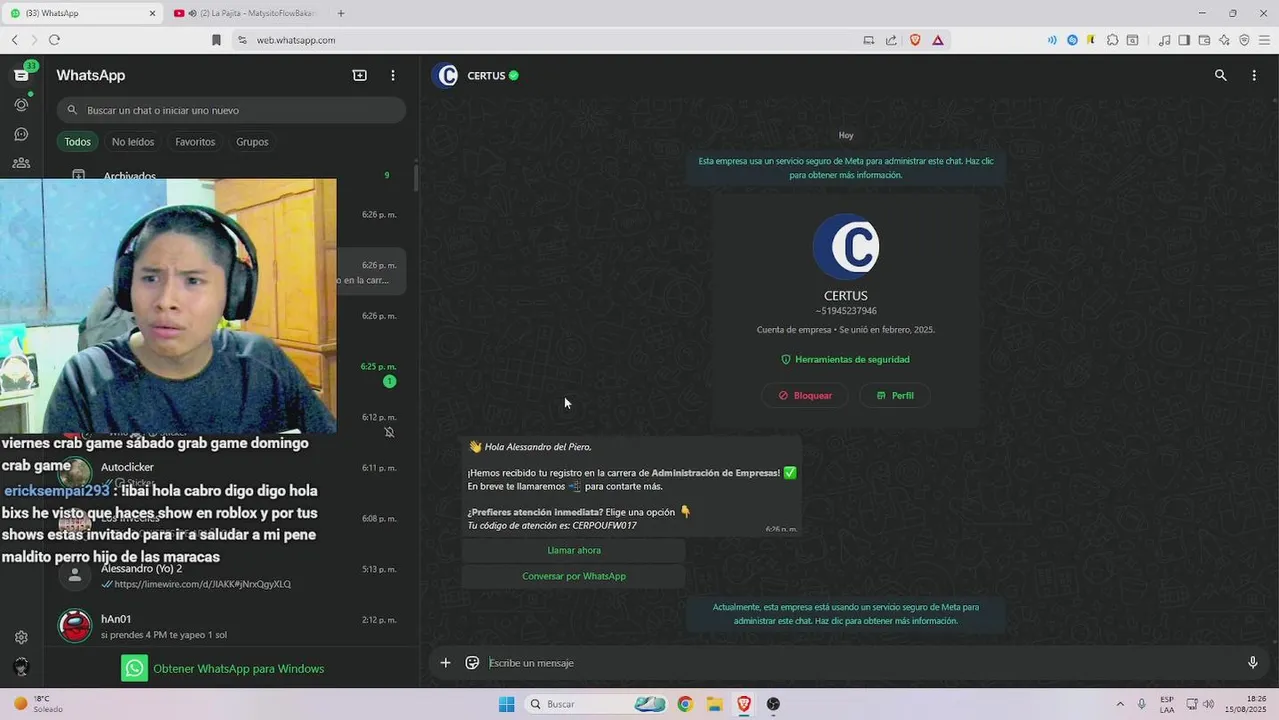
Task: Open the Status updates icon
Action: point(21,104)
